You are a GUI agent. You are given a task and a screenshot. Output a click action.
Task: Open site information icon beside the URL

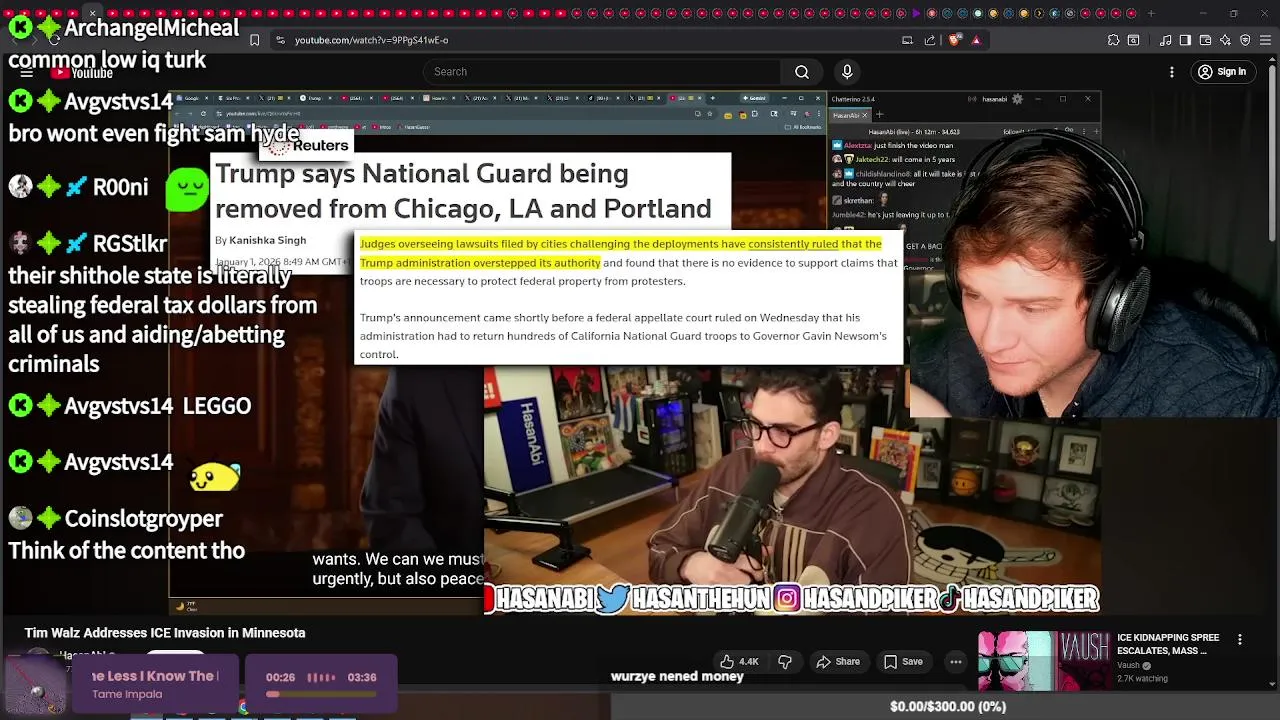(x=280, y=40)
